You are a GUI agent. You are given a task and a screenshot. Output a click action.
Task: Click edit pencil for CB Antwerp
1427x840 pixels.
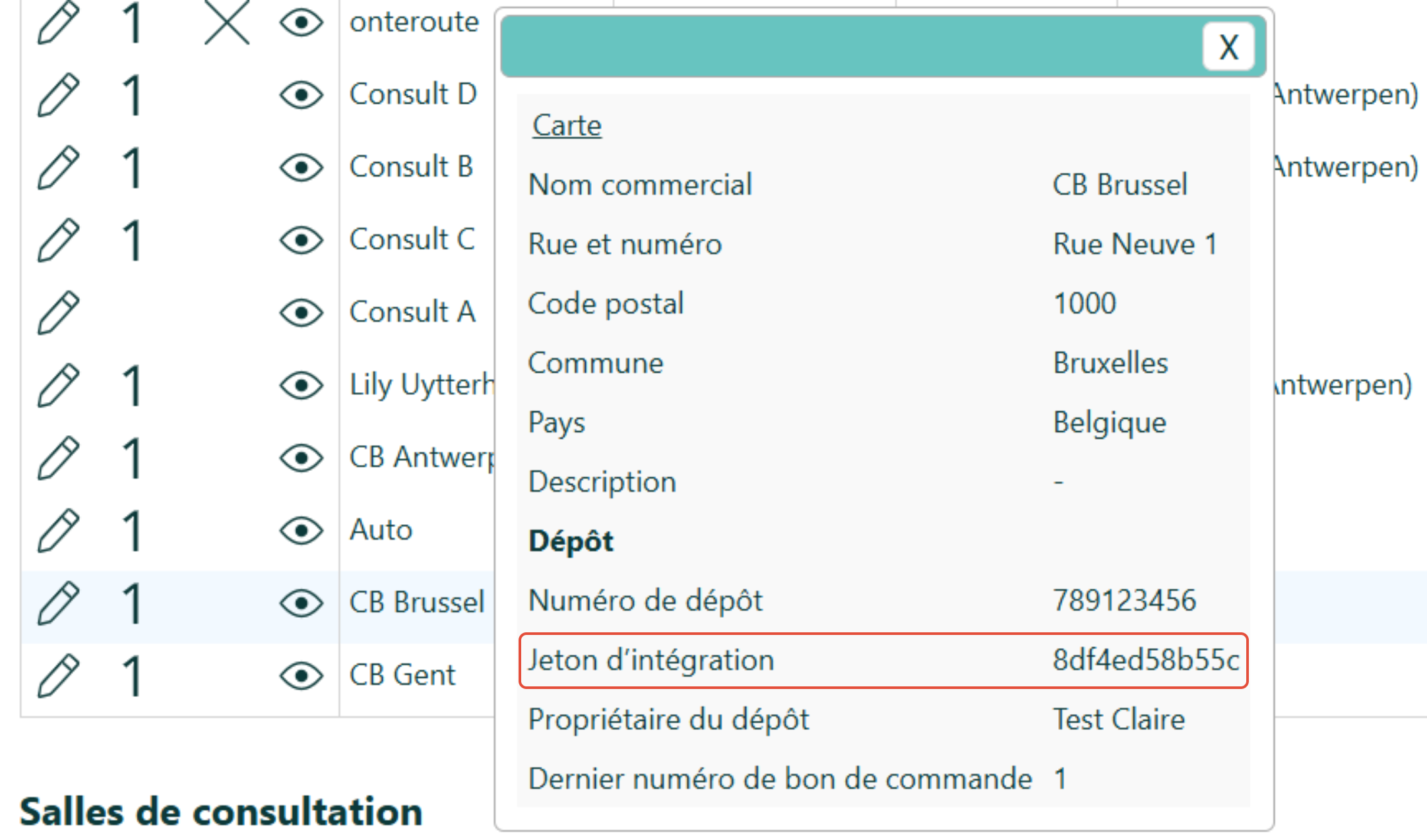click(58, 458)
